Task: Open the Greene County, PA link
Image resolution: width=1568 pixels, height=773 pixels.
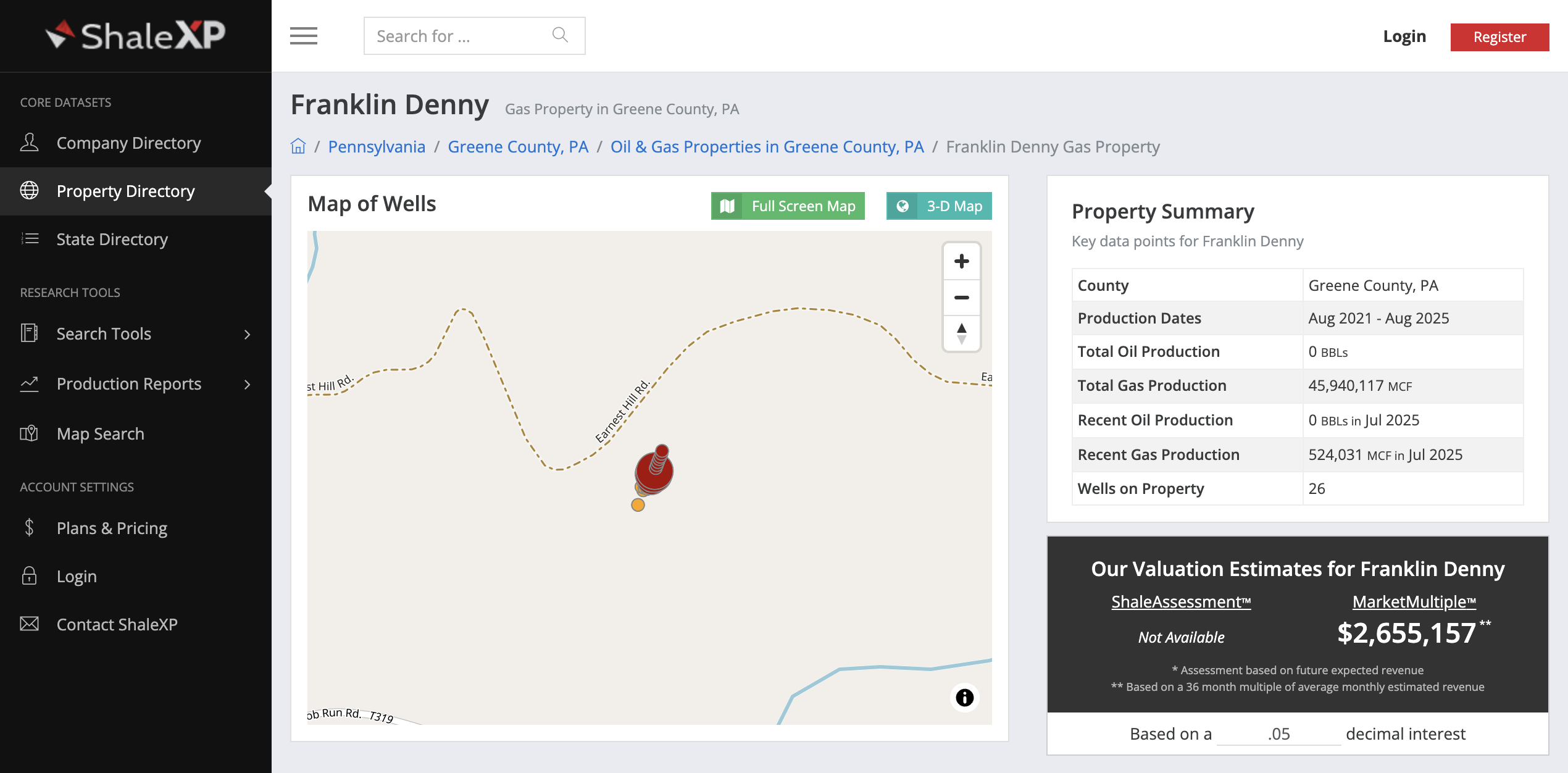Action: click(517, 146)
